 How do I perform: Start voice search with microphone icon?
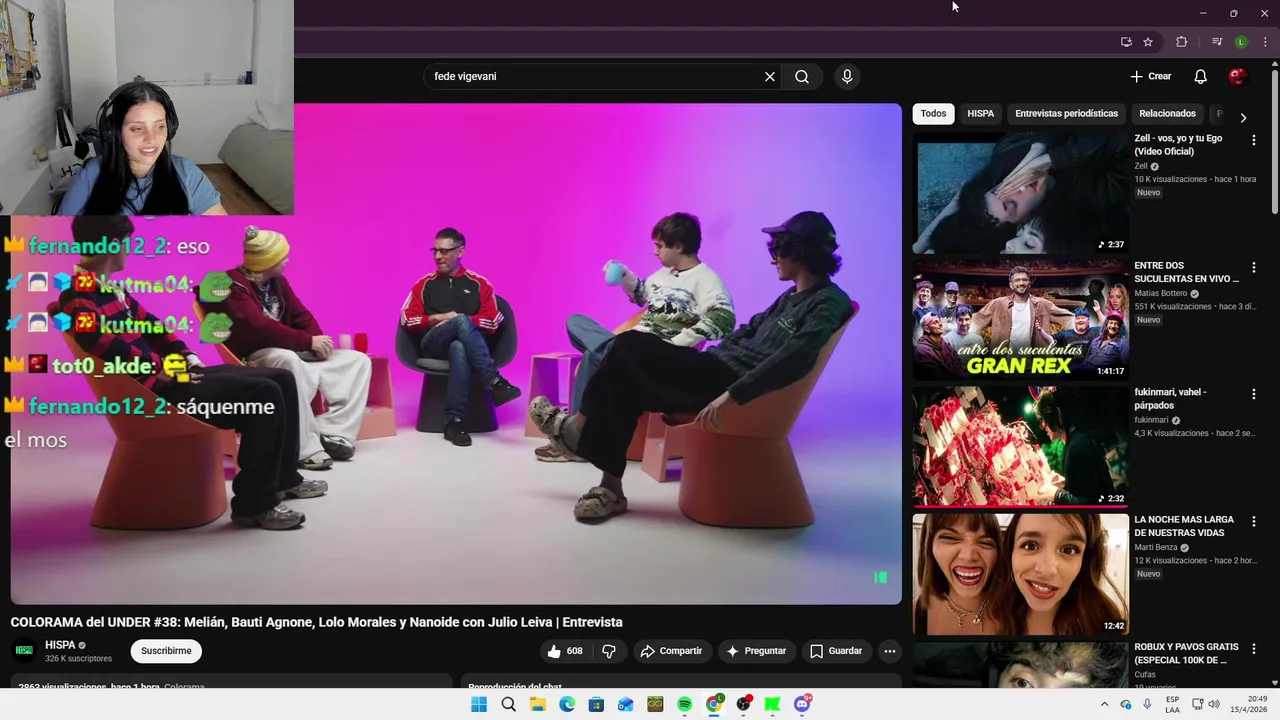(847, 77)
